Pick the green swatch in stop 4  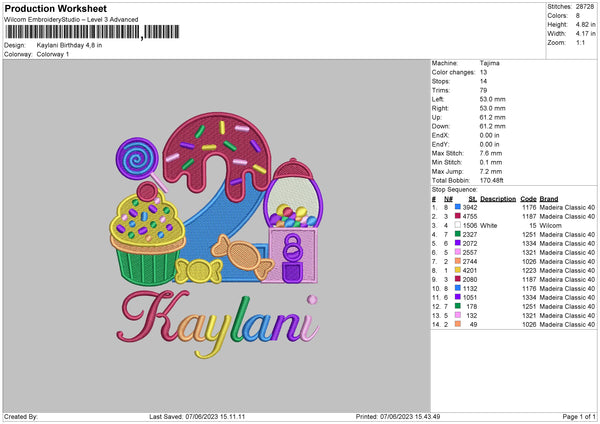(x=458, y=235)
